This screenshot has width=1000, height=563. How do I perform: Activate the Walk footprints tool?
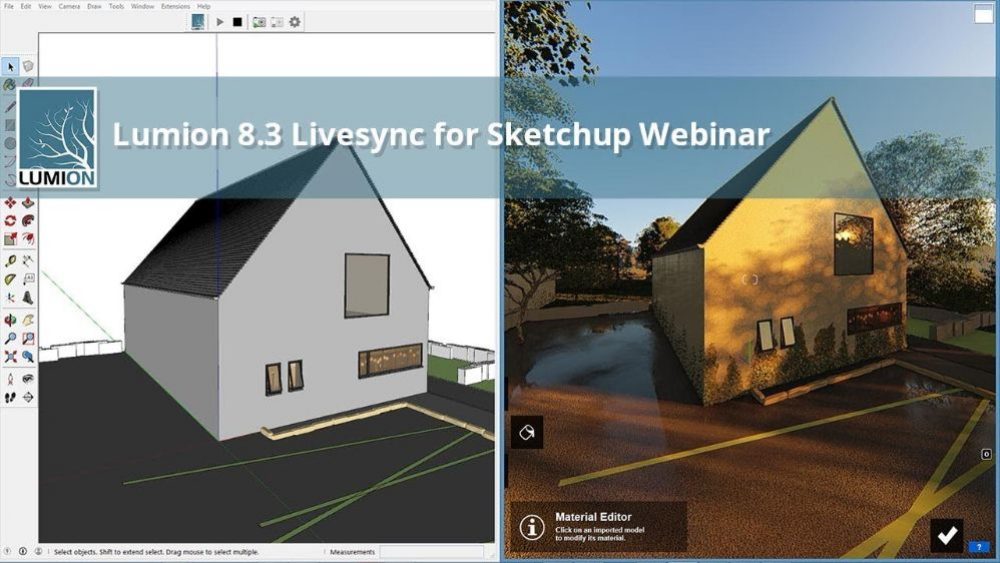[10, 398]
